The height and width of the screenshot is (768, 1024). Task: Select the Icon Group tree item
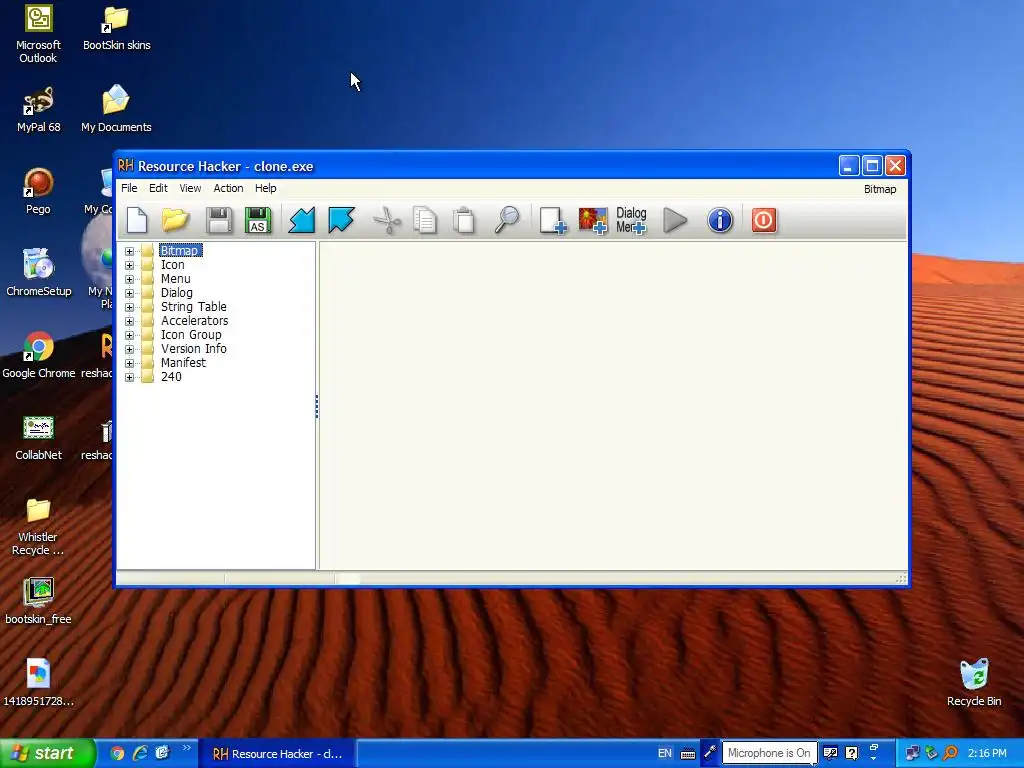point(191,335)
